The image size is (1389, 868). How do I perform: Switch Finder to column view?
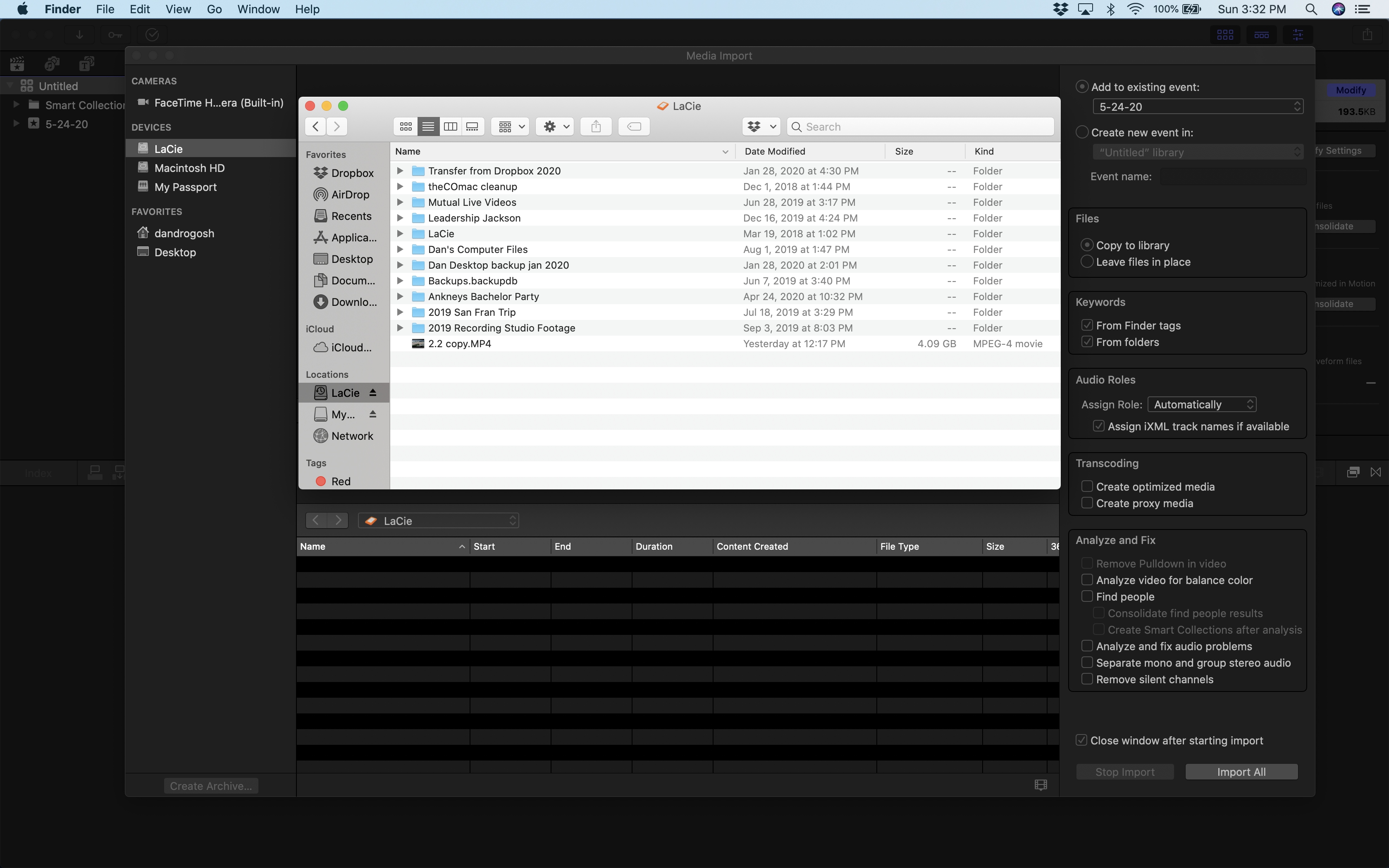pos(450,126)
